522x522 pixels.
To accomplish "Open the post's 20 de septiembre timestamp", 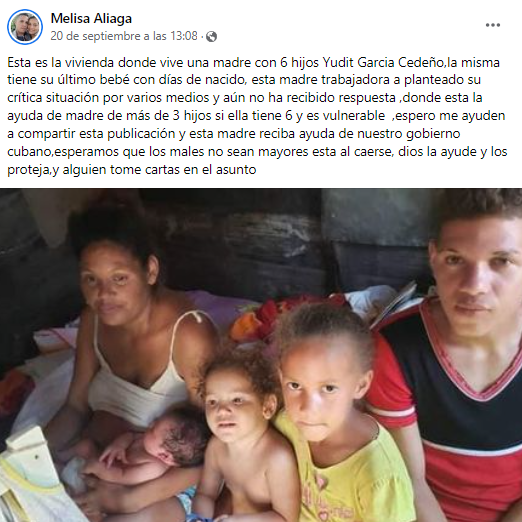I will pos(124,36).
